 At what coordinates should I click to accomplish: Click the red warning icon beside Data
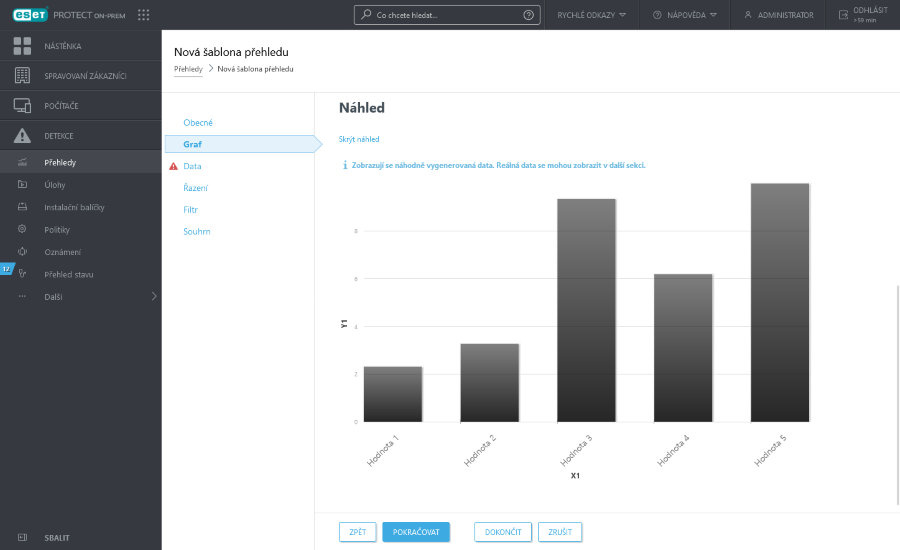pos(173,166)
